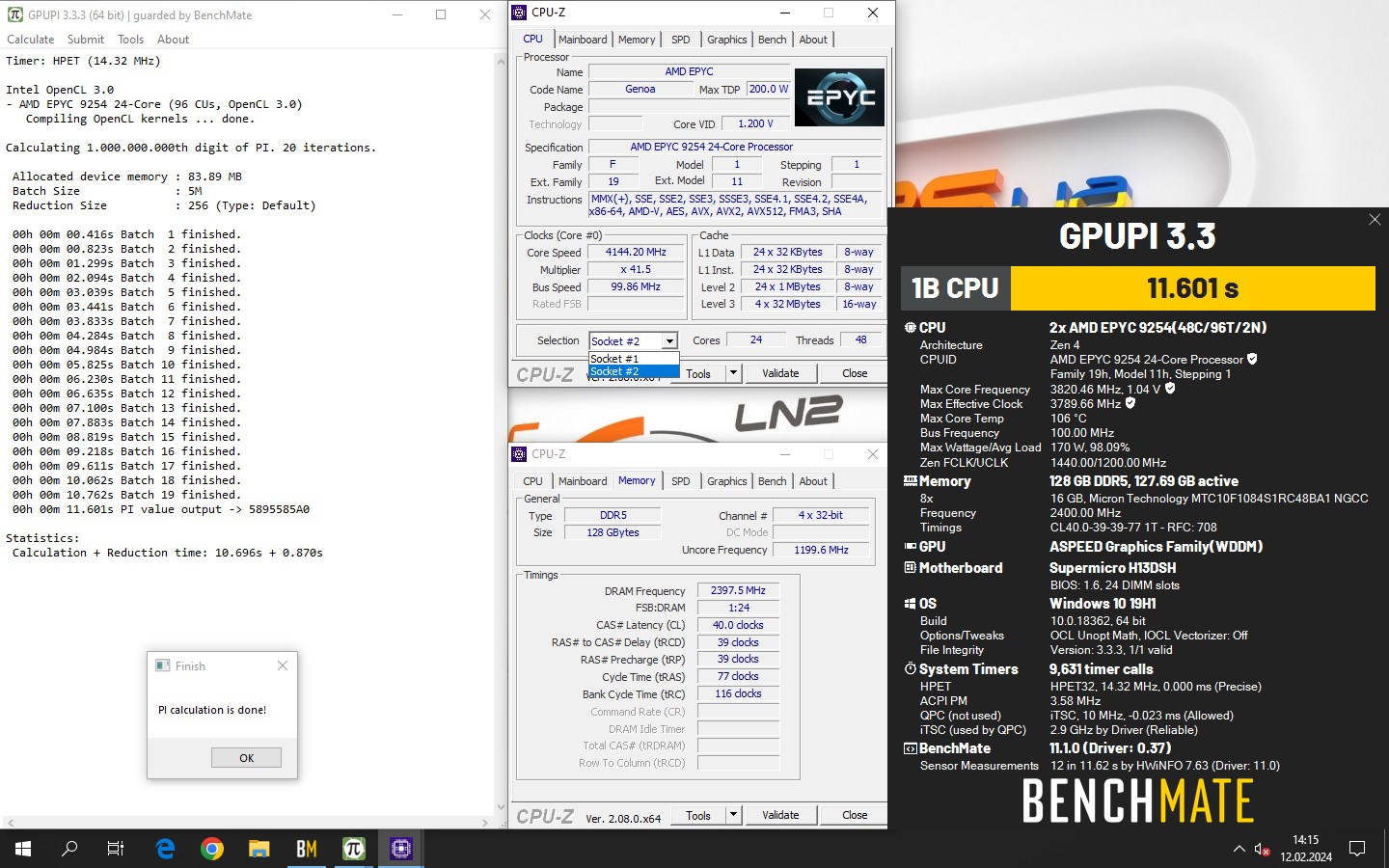Click the GPUPI horizontal scrollbar right arrow

[485, 823]
